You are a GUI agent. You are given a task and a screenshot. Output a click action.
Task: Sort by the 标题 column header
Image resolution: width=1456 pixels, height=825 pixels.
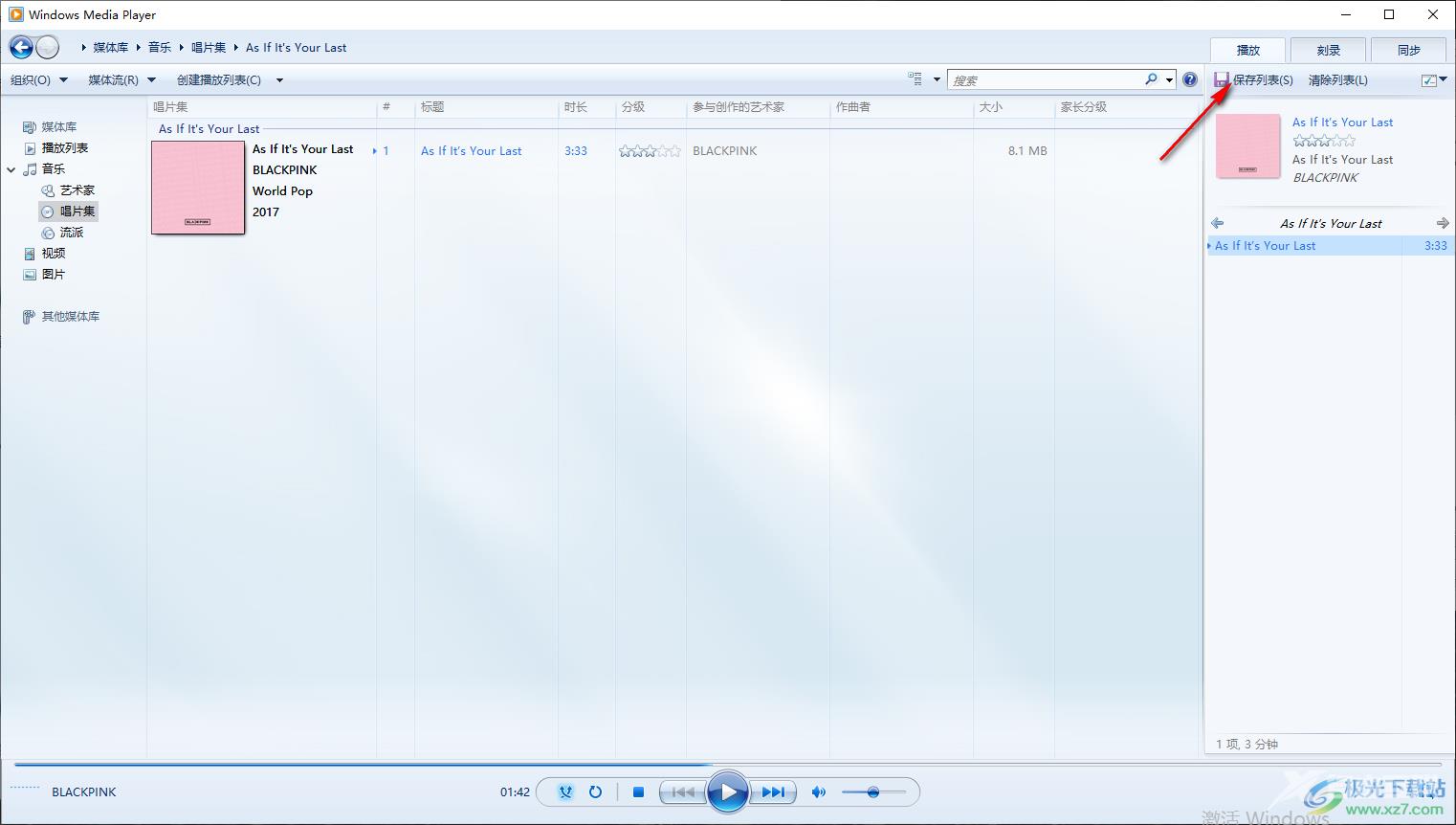[x=486, y=107]
